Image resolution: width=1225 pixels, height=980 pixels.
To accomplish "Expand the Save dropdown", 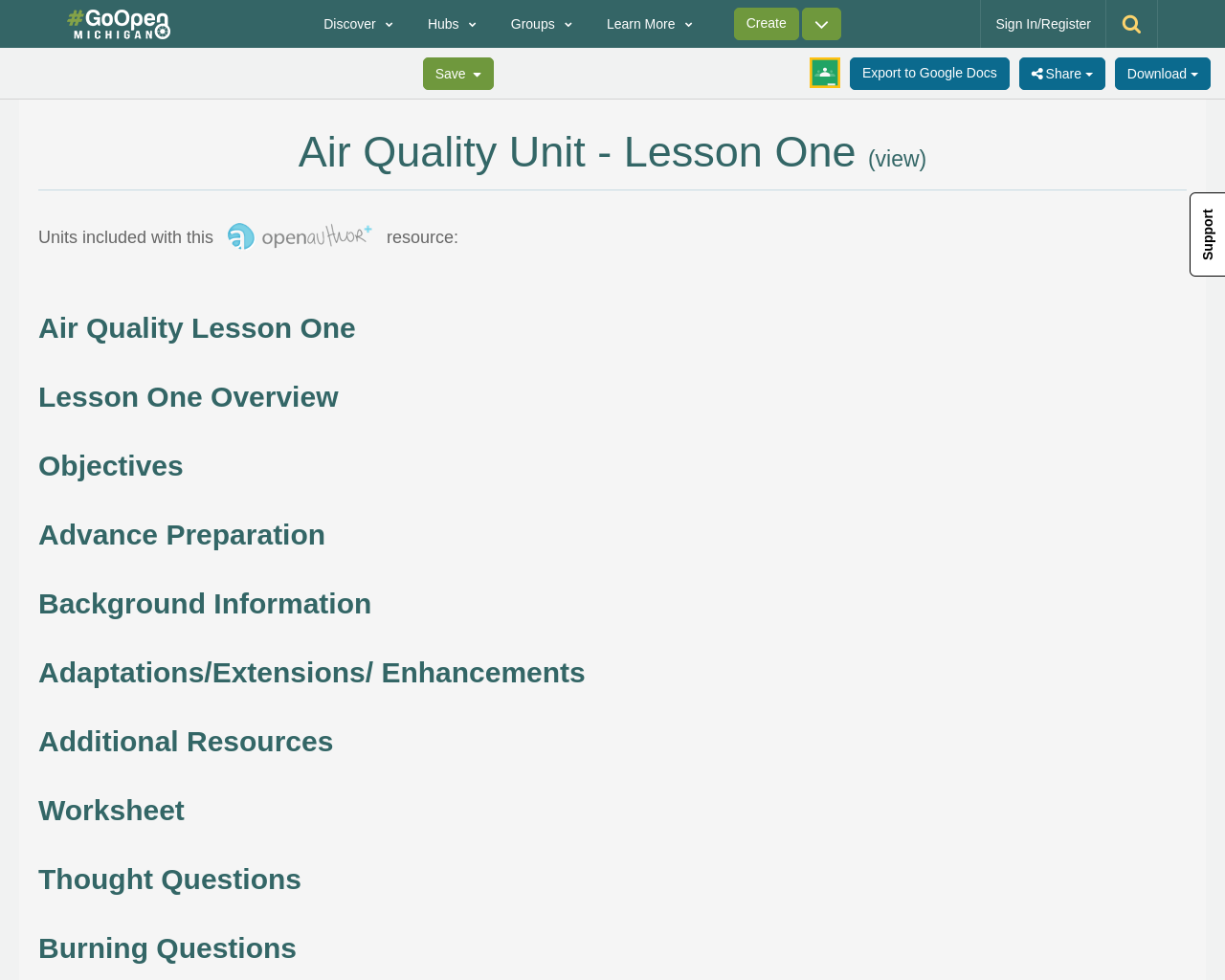I will click(457, 72).
